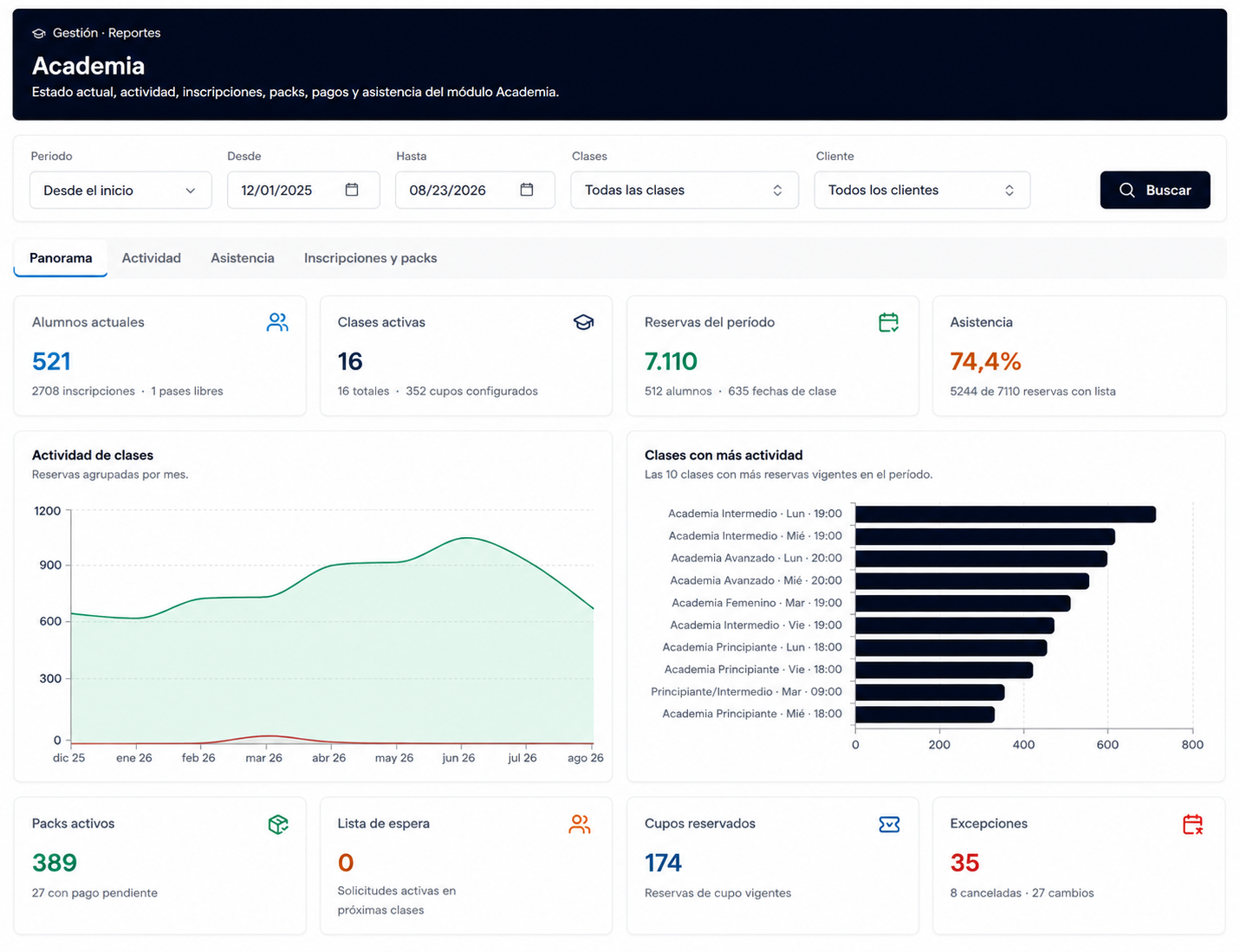Open the Todos los clientes dropdown
Image resolution: width=1240 pixels, height=952 pixels.
(922, 191)
